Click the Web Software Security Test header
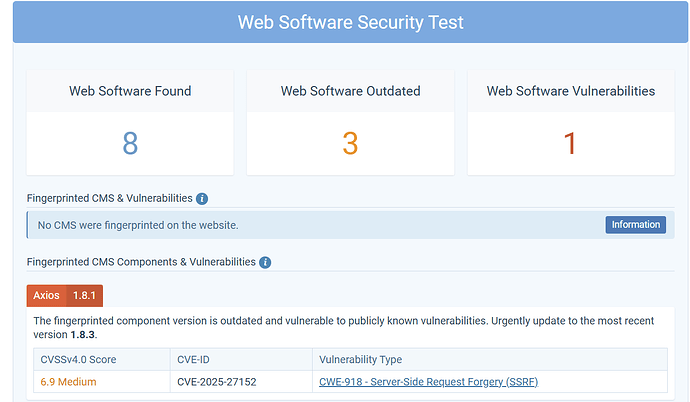Image resolution: width=690 pixels, height=402 pixels. [x=350, y=22]
